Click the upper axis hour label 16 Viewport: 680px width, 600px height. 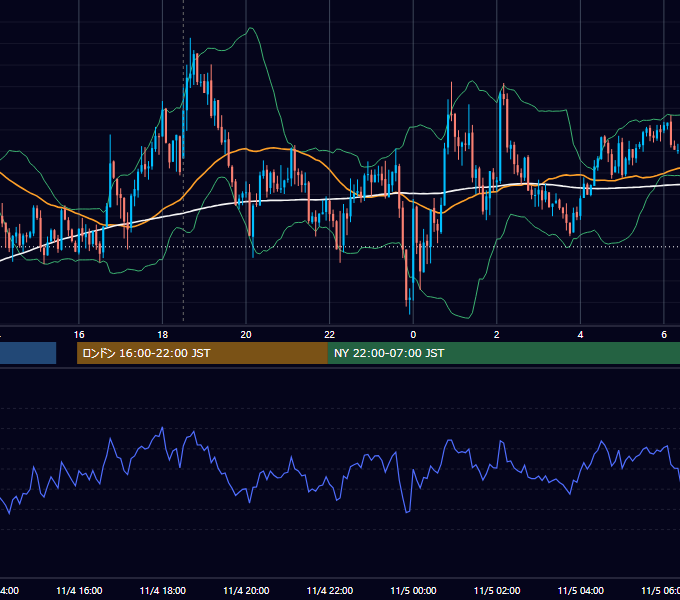(79, 335)
